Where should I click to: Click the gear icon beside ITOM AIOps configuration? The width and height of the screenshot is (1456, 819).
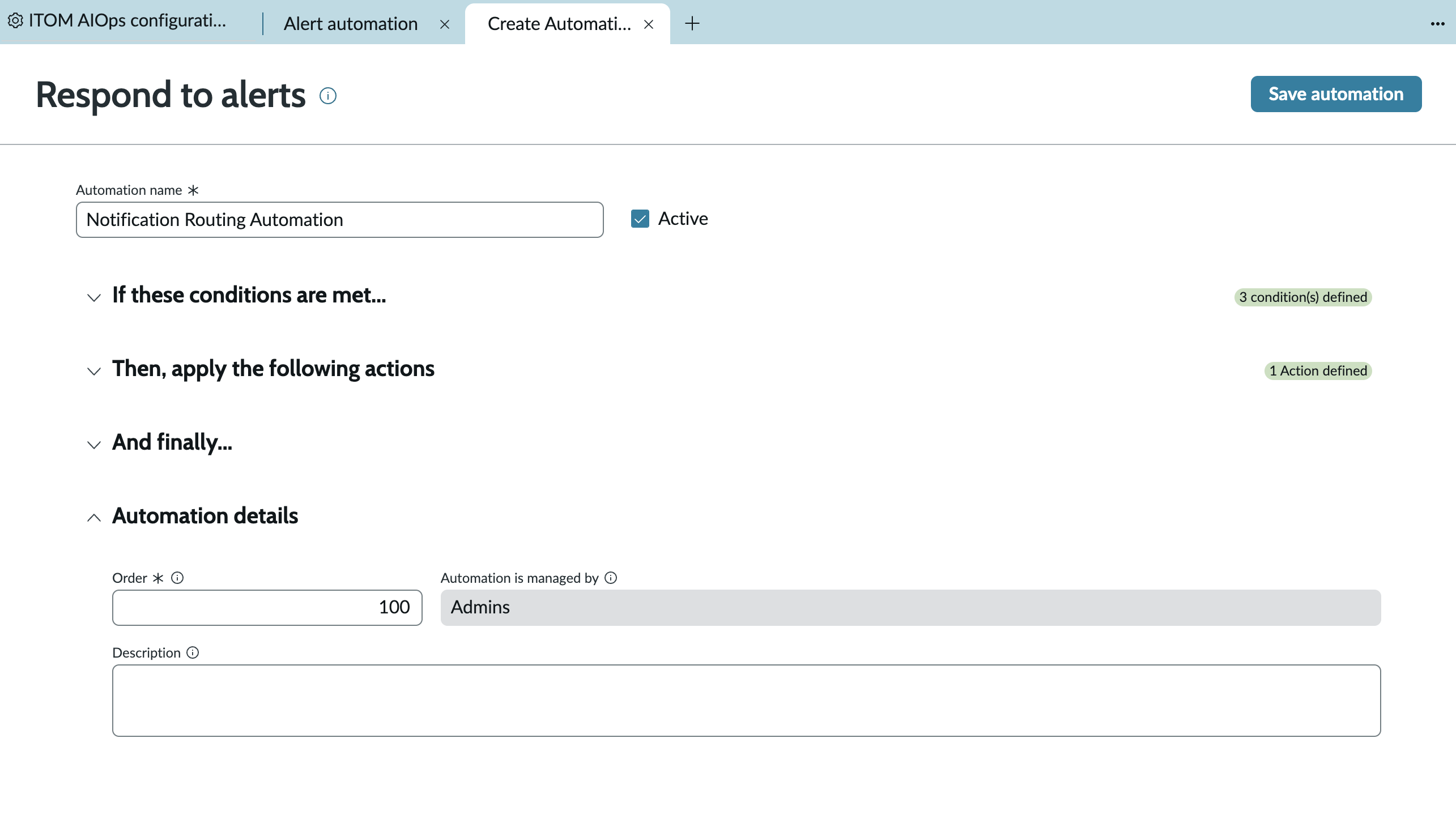click(x=15, y=21)
